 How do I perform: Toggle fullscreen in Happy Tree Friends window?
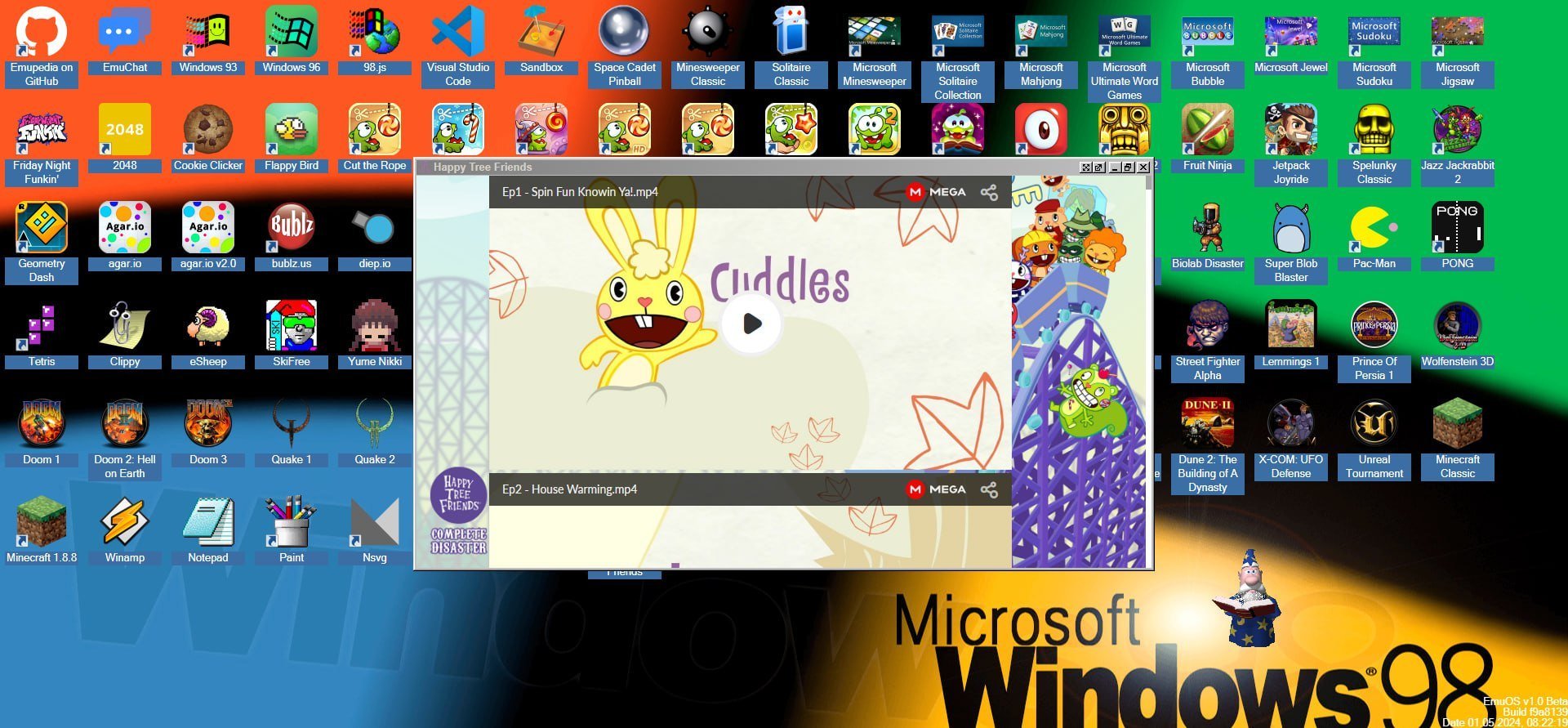point(1086,167)
